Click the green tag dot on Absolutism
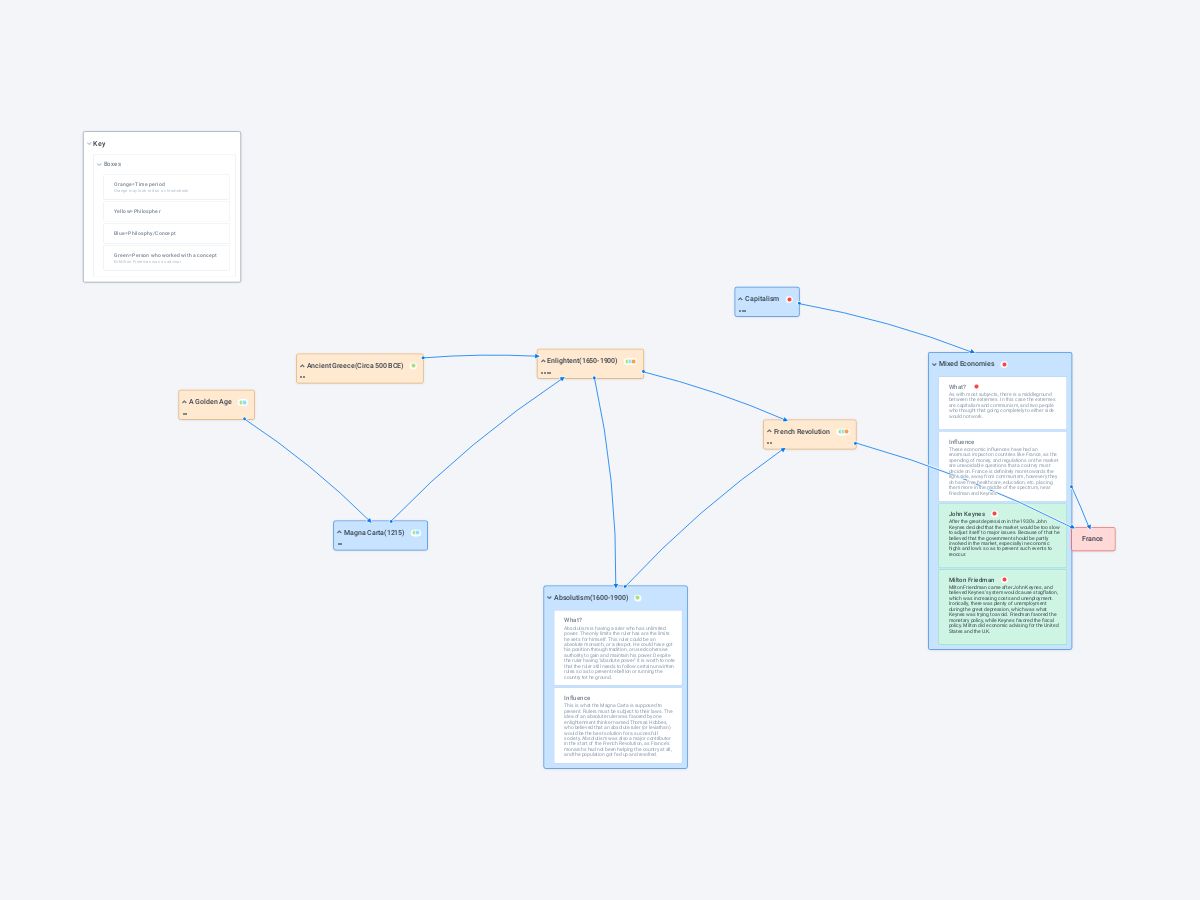The width and height of the screenshot is (1200, 900). (637, 598)
